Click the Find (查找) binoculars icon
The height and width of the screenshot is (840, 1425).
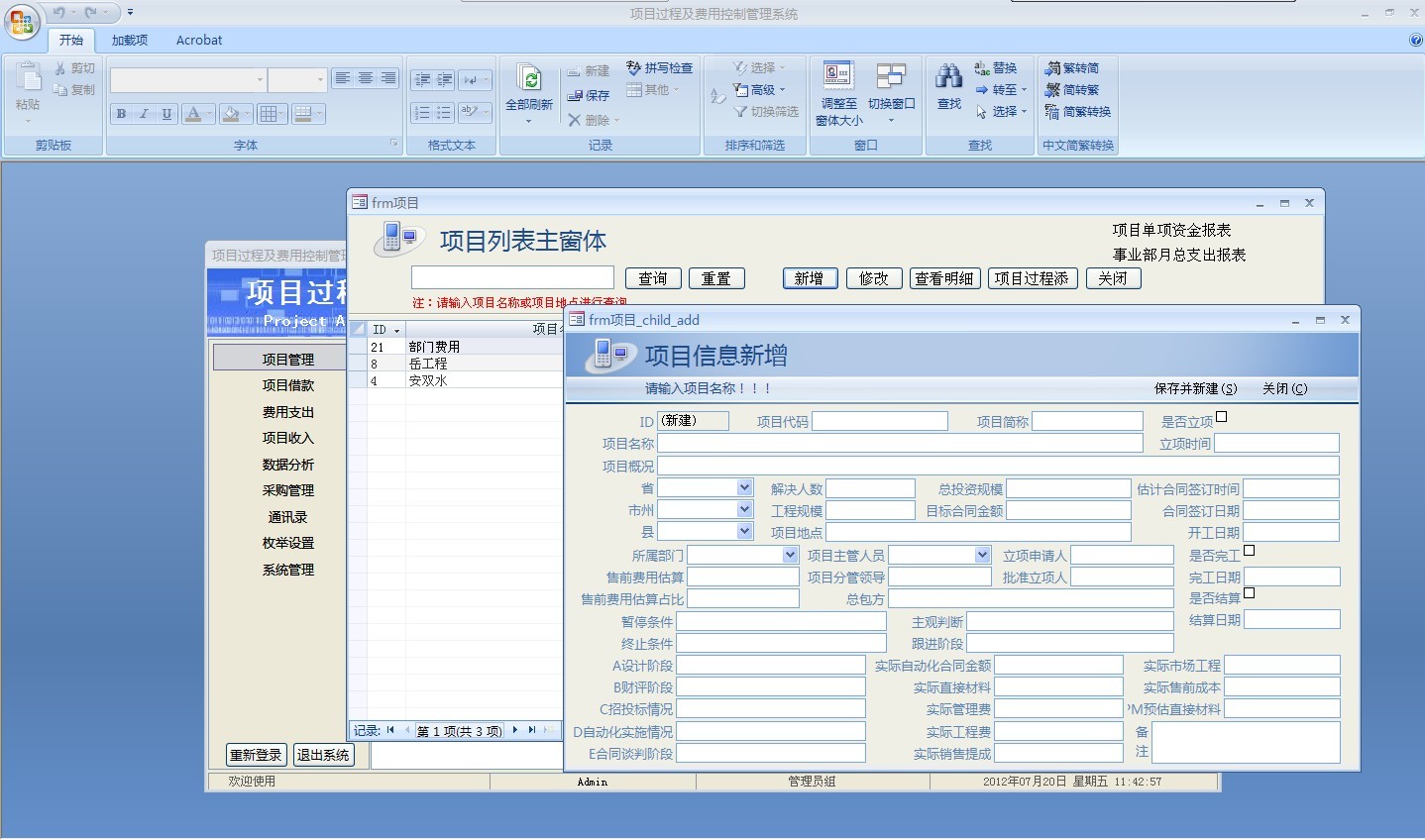949,77
